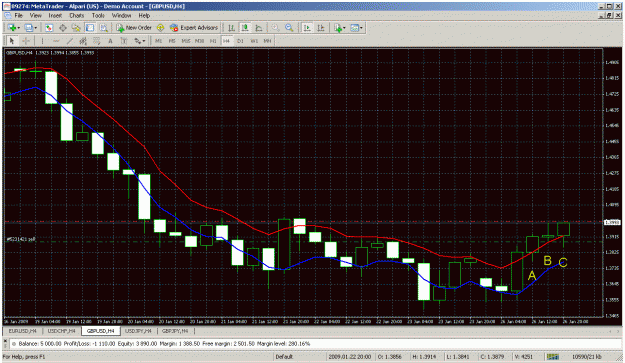The height and width of the screenshot is (363, 625).
Task: Click the New Order button
Action: click(134, 27)
